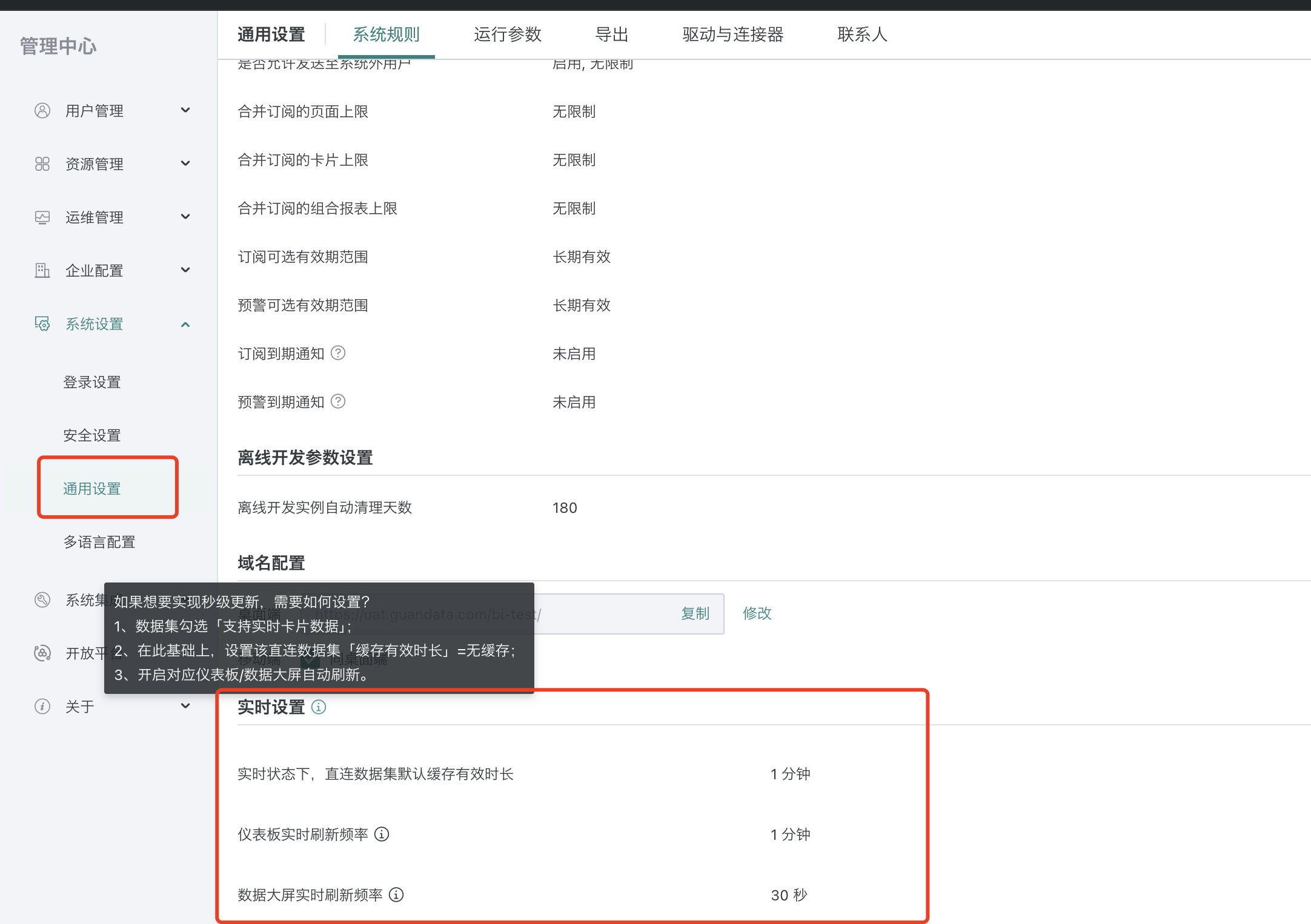点击订阅到期通知旁的问号帮助图标
The width and height of the screenshot is (1311, 924).
pyautogui.click(x=338, y=353)
